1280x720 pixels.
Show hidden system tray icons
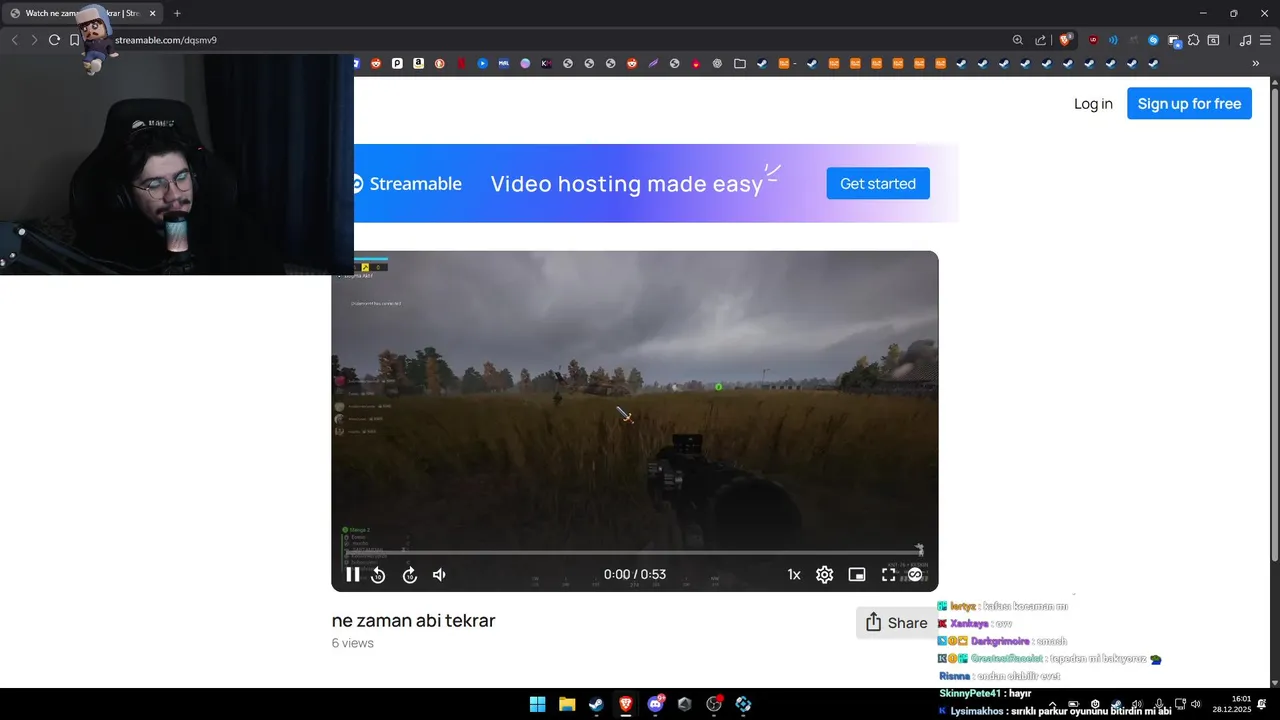pos(1052,705)
